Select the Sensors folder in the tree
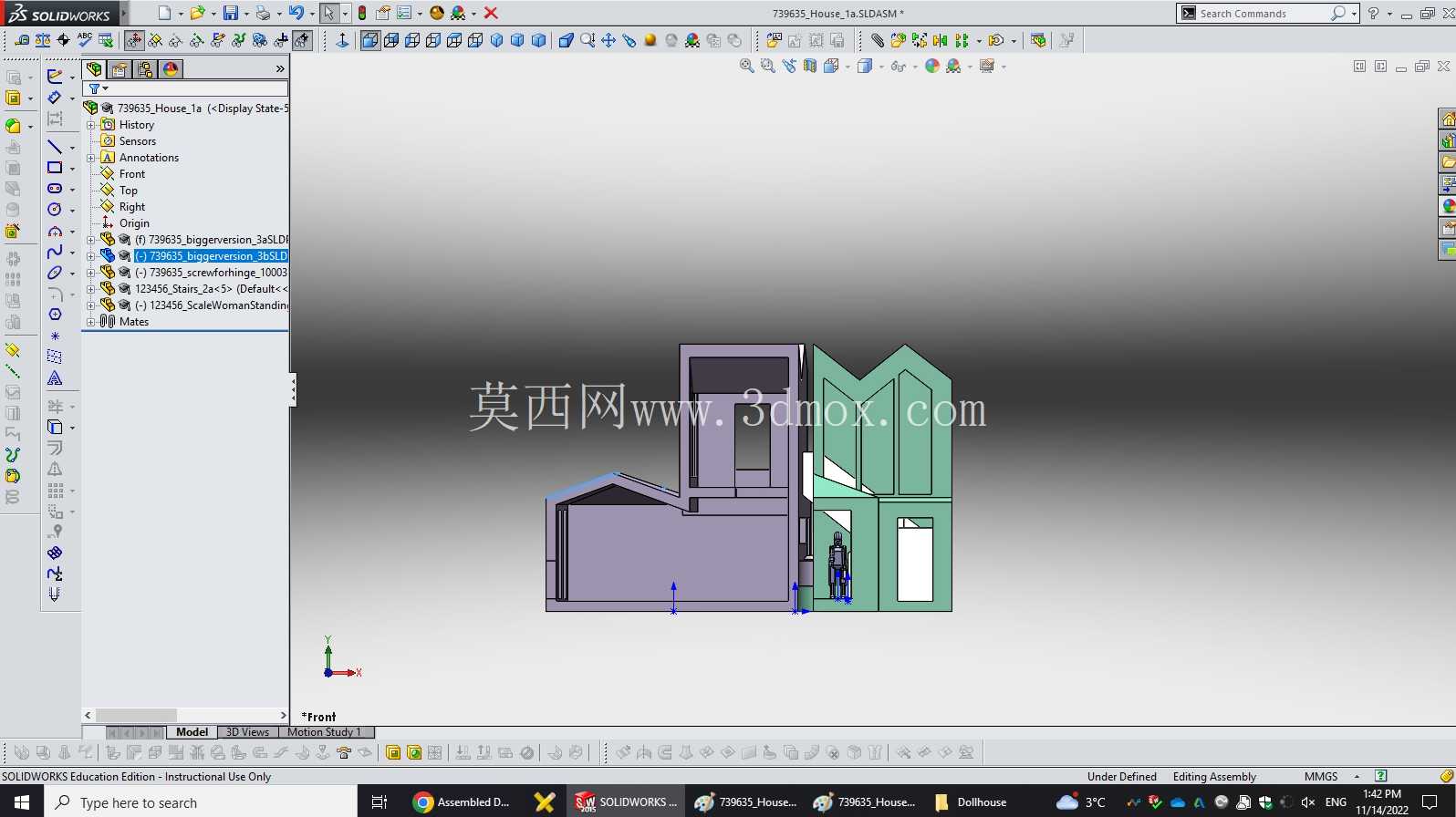This screenshot has height=817, width=1456. [137, 141]
